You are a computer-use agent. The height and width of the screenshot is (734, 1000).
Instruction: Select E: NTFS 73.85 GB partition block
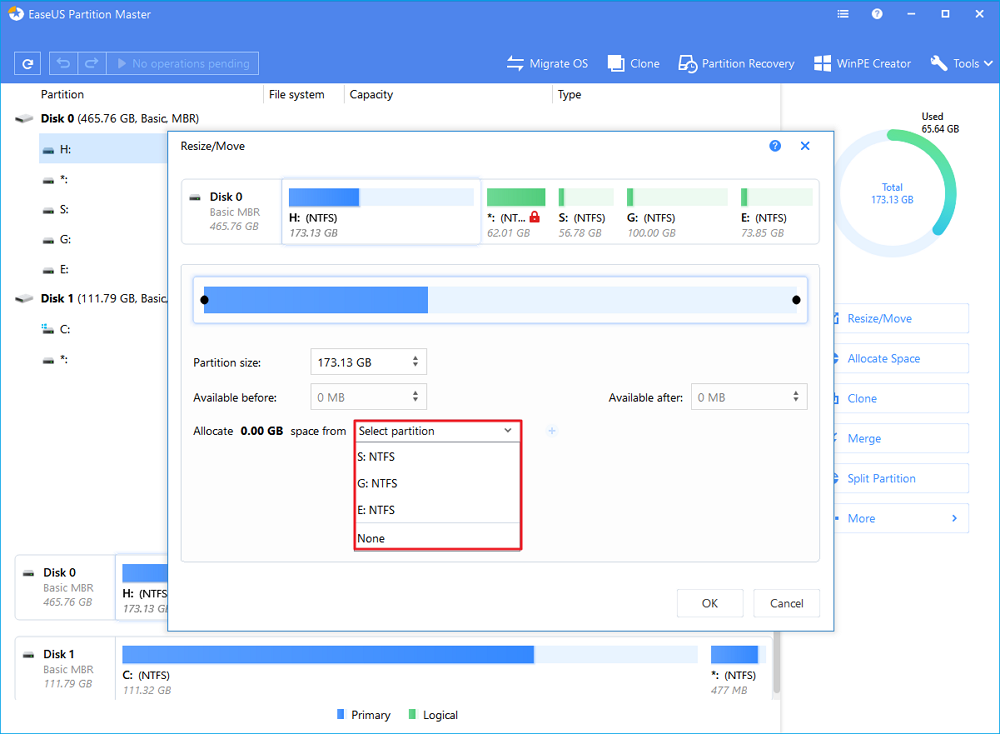[776, 212]
